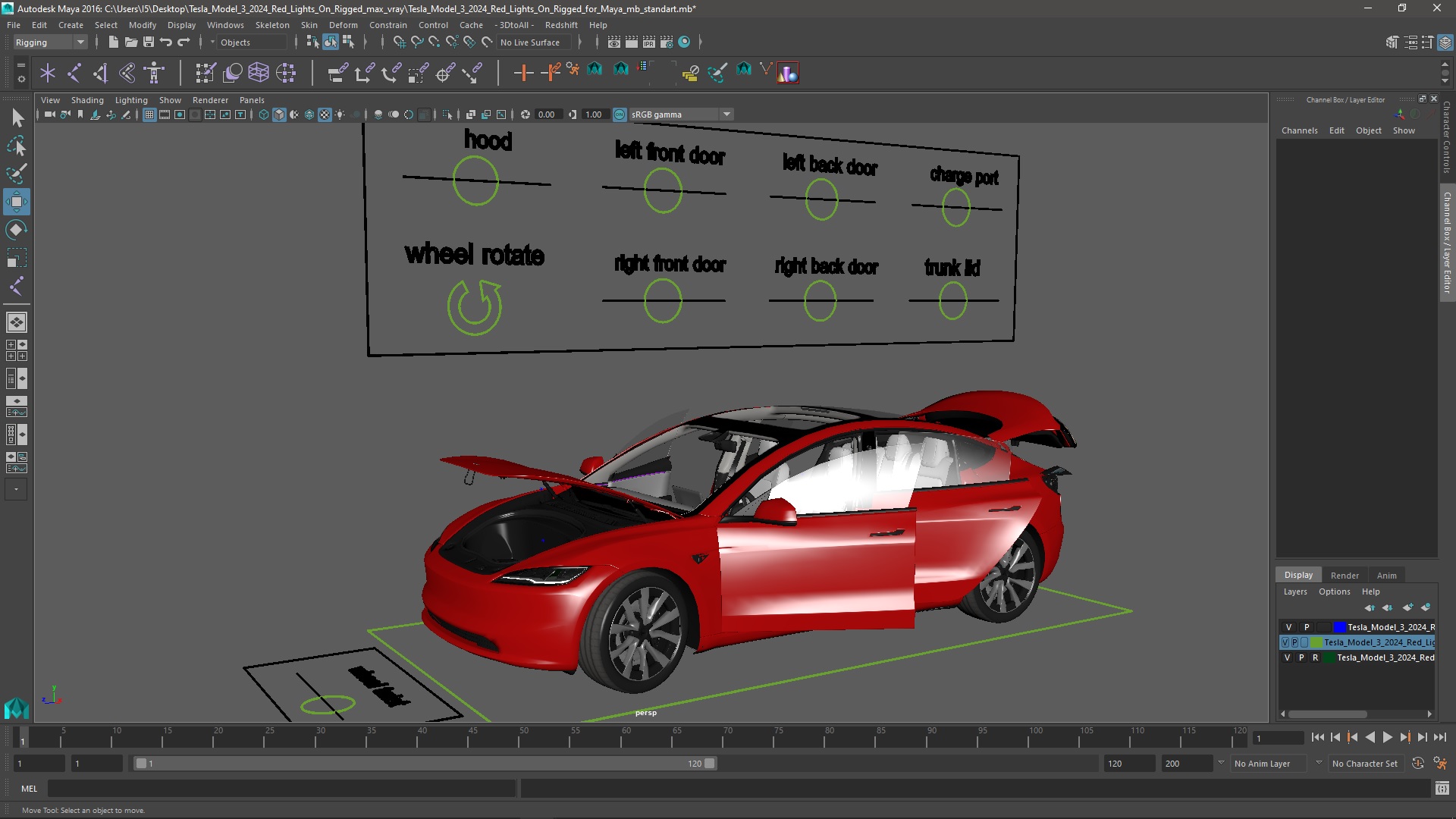This screenshot has height=819, width=1456.
Task: Select the Scale tool in toolbox
Action: click(17, 258)
